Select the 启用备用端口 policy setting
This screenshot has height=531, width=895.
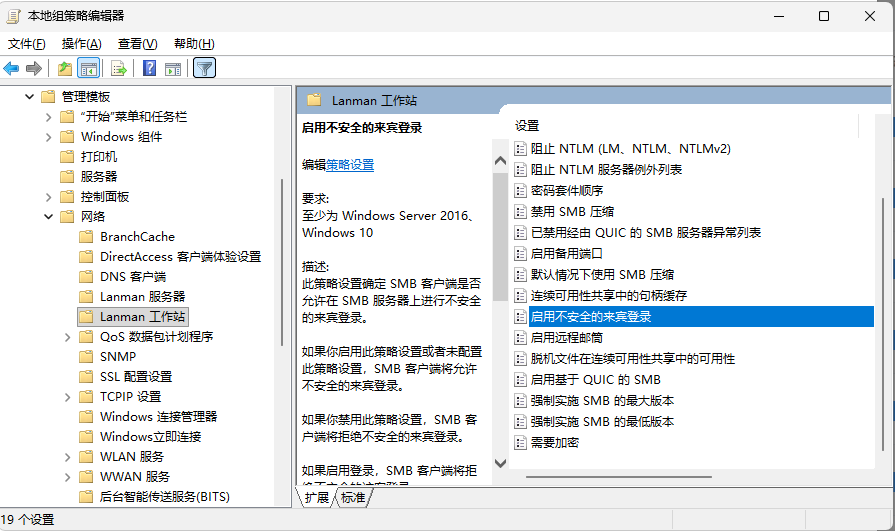[x=566, y=253]
